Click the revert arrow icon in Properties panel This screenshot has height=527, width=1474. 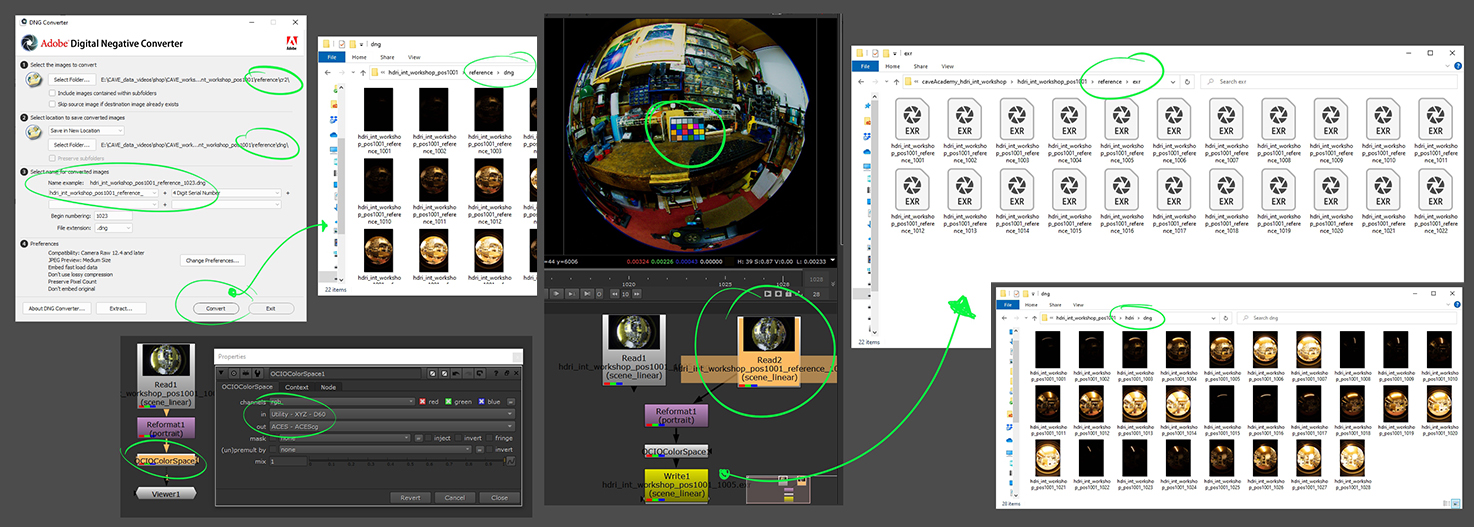480,373
